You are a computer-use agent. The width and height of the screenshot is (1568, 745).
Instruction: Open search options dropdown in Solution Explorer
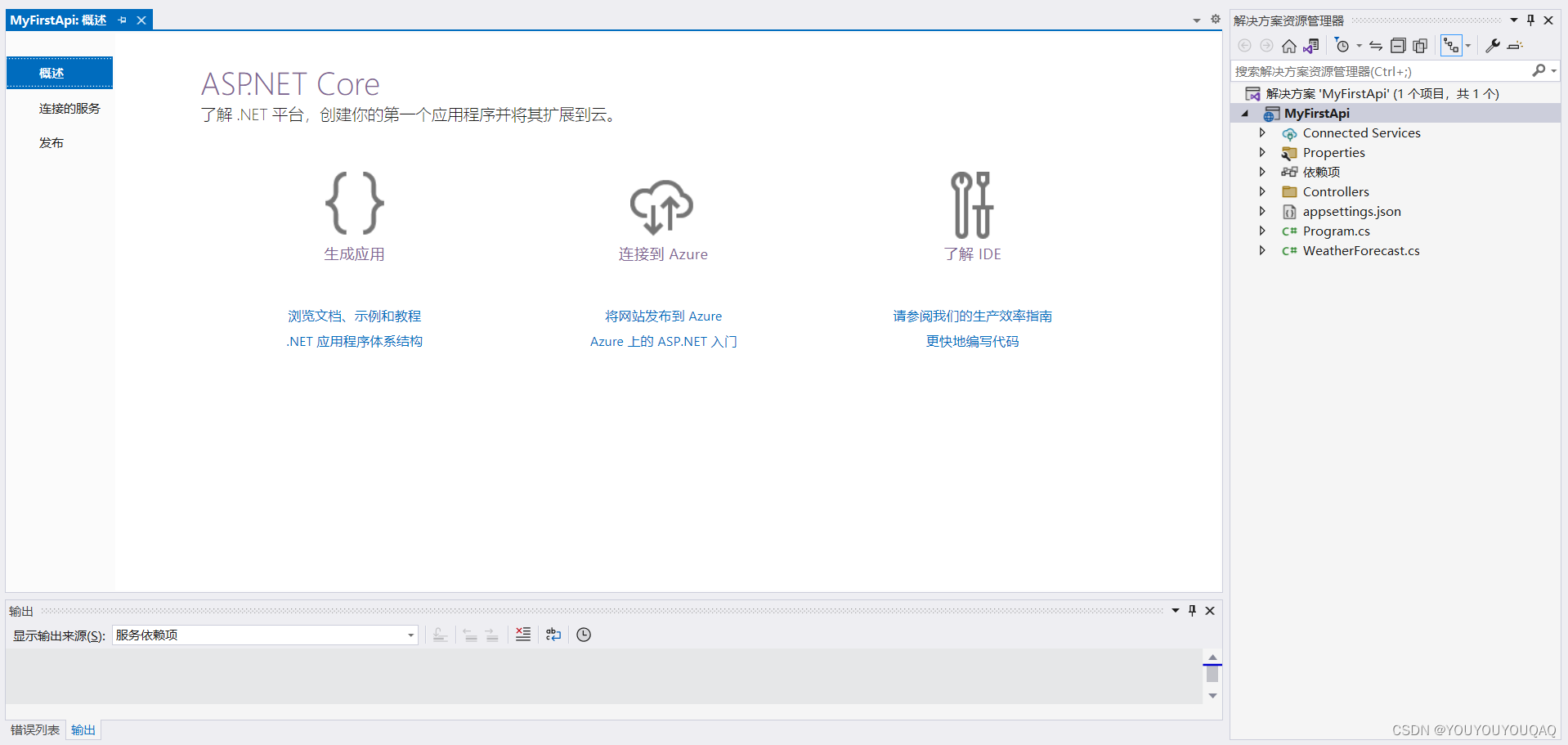[x=1553, y=71]
